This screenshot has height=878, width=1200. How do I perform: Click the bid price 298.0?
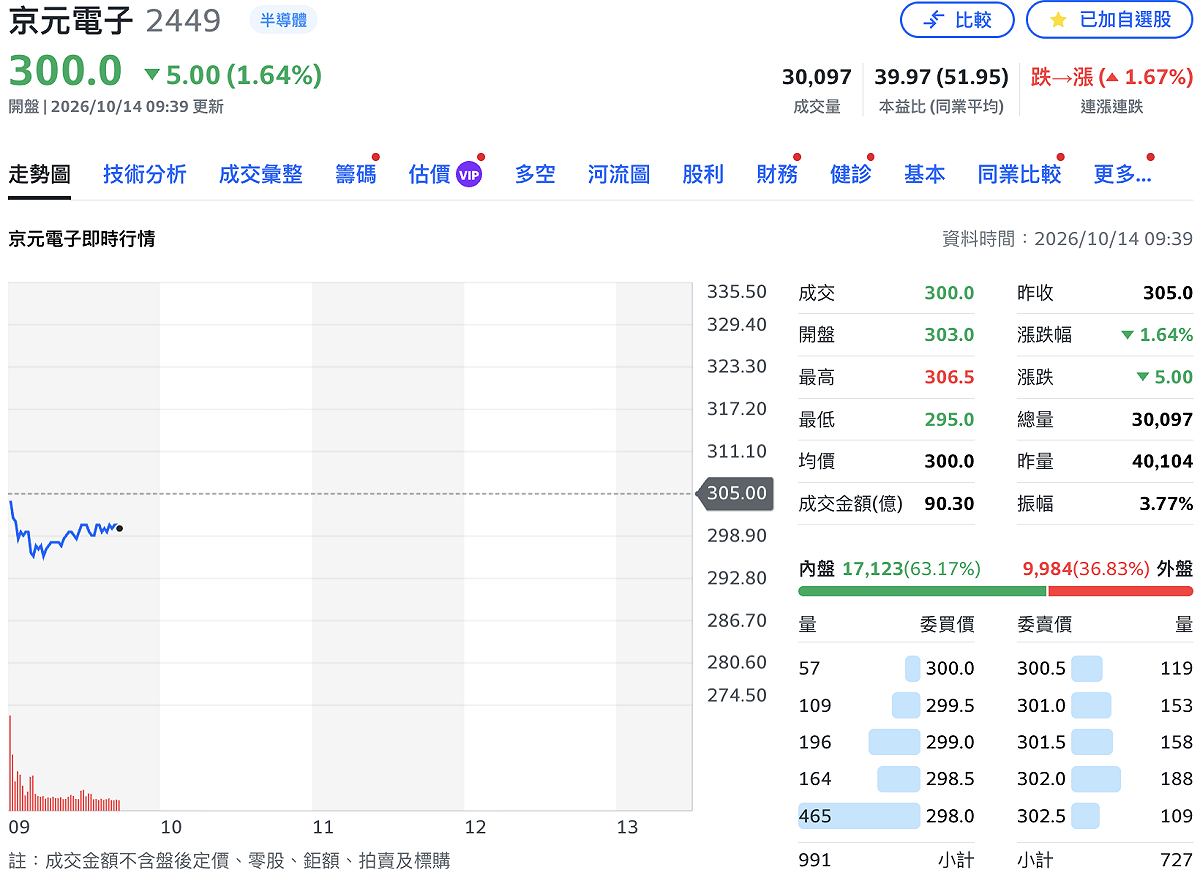(950, 816)
